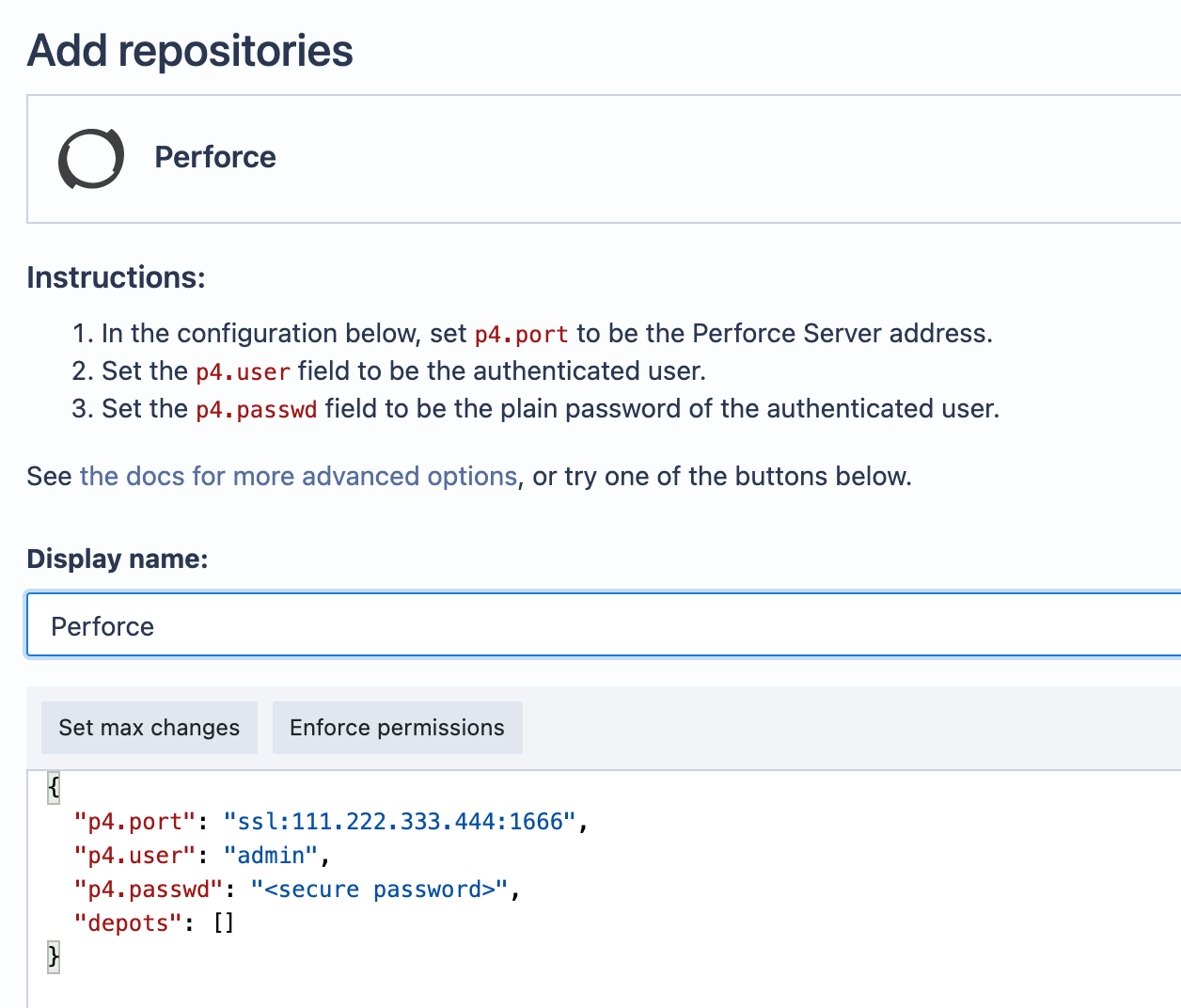Click the red p4.passwd code in the instructions
Image resolution: width=1181 pixels, height=1008 pixels.
(x=256, y=410)
